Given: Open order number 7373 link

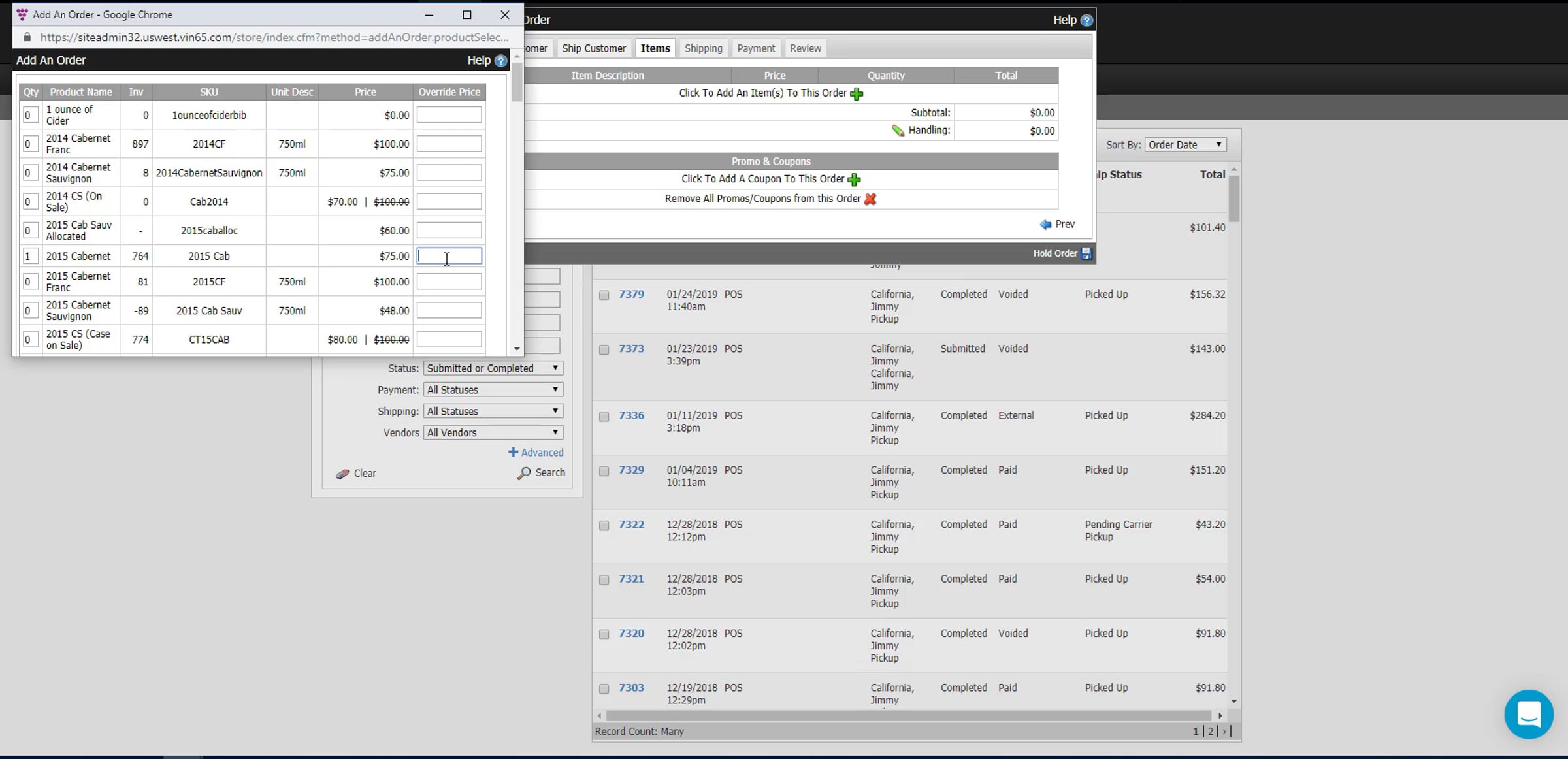Looking at the screenshot, I should (631, 349).
